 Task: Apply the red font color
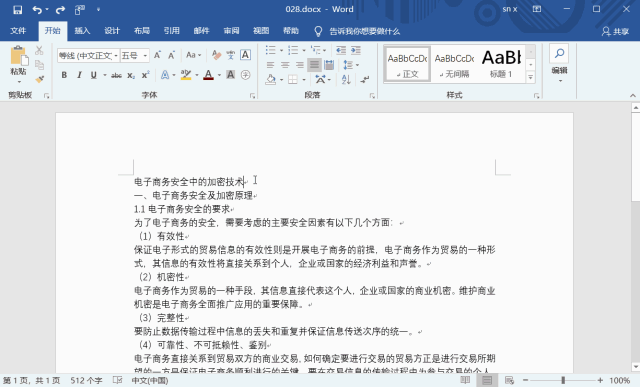(209, 75)
